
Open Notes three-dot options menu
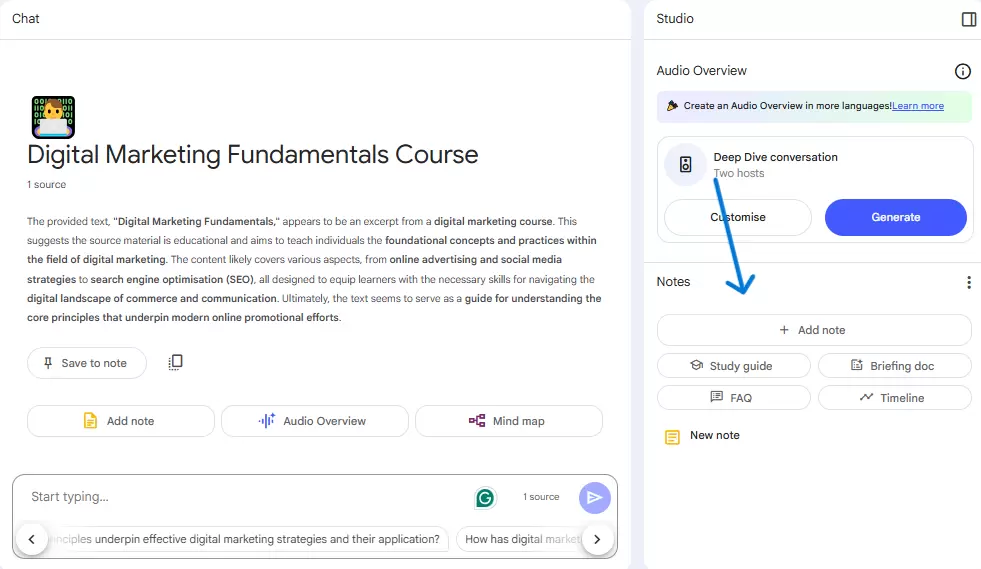pos(968,282)
